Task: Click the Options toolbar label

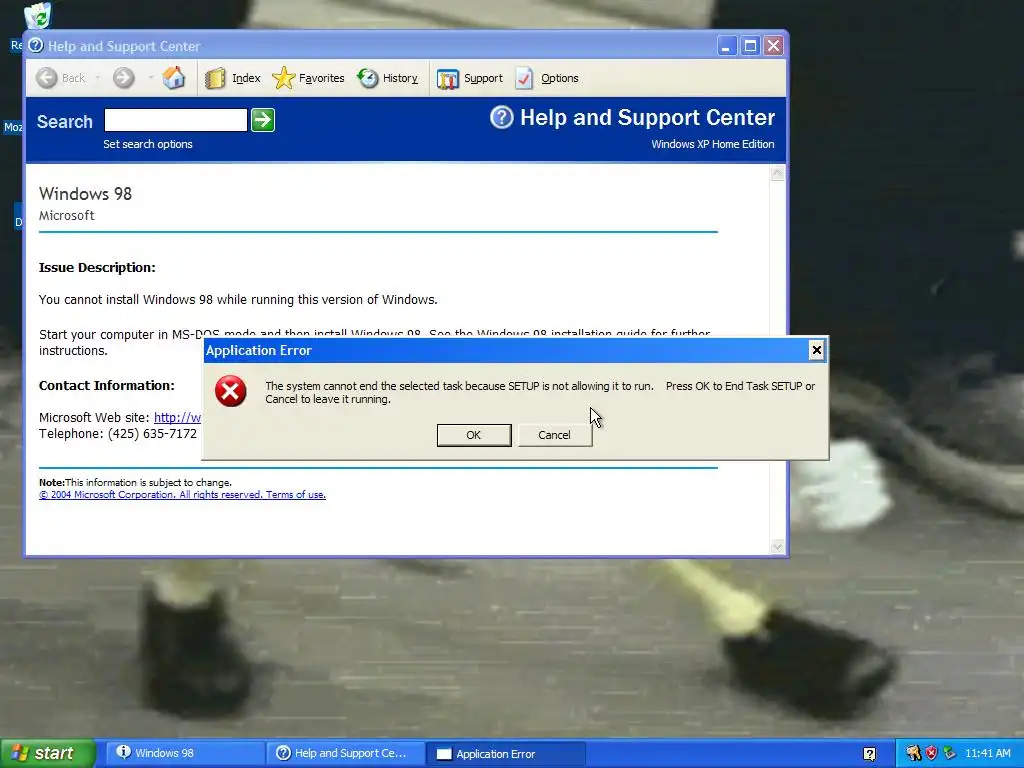Action: tap(560, 78)
